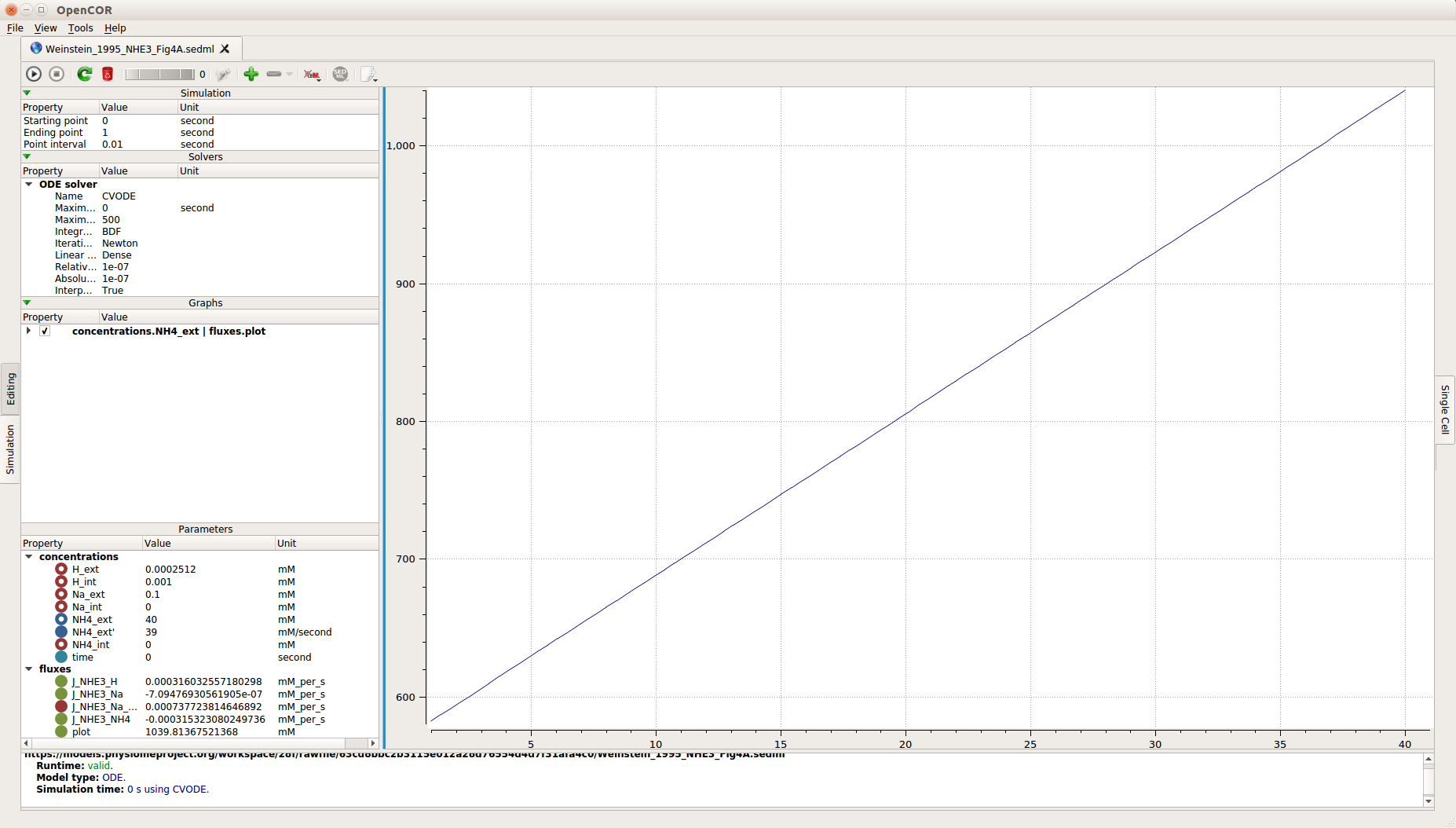Collapse the concentrations parameter group
Image resolution: width=1456 pixels, height=828 pixels.
(29, 557)
